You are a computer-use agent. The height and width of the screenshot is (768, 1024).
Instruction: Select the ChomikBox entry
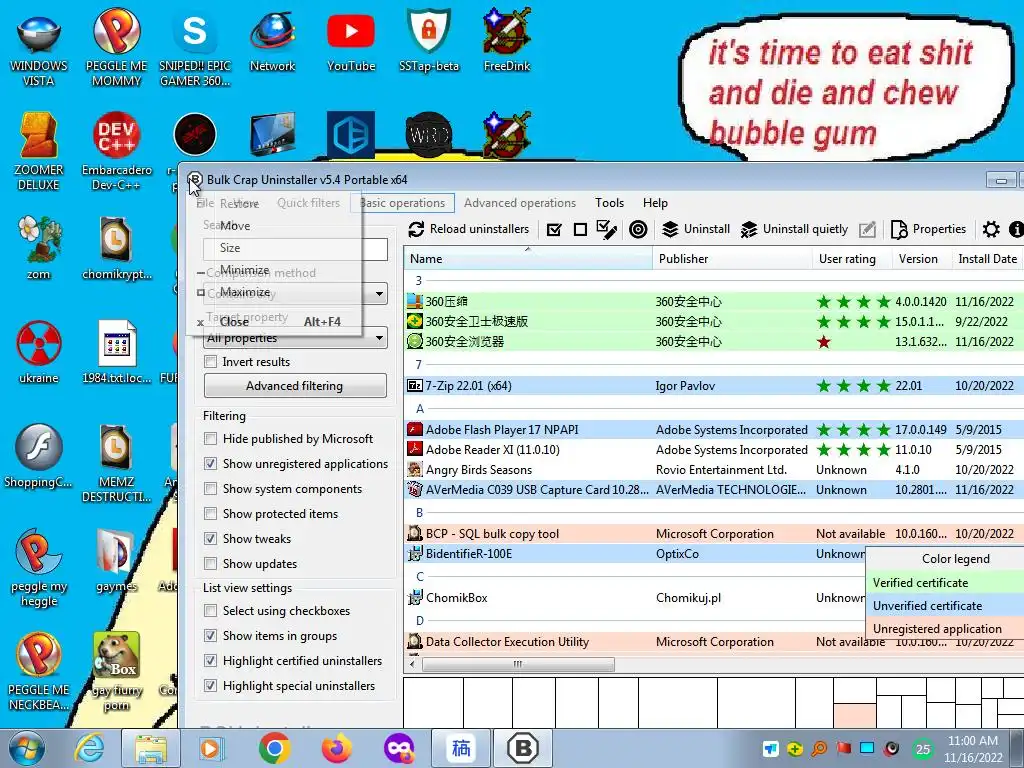(635, 598)
